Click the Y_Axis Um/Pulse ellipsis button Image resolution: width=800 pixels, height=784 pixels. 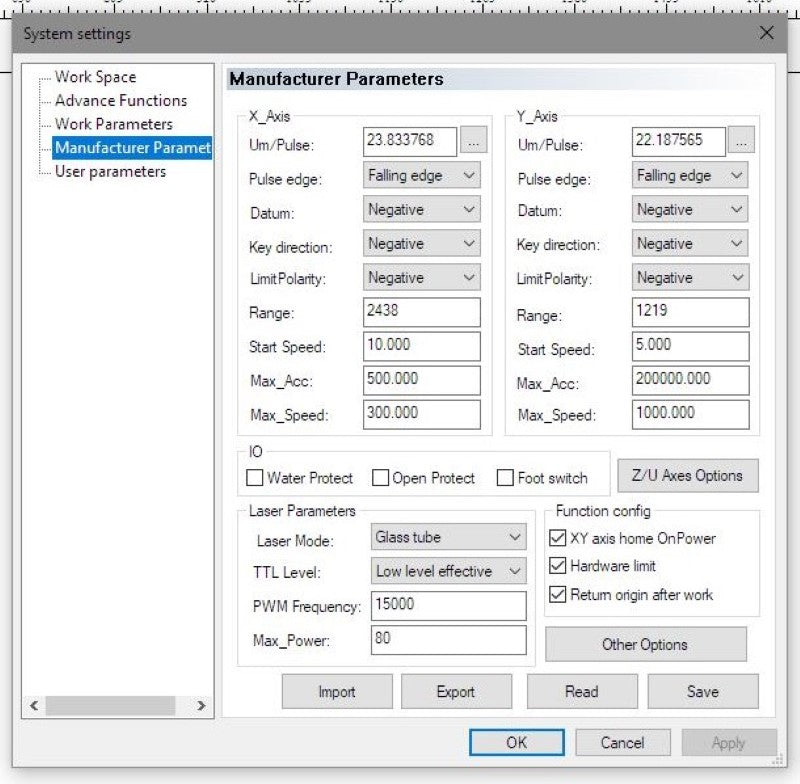tap(741, 143)
